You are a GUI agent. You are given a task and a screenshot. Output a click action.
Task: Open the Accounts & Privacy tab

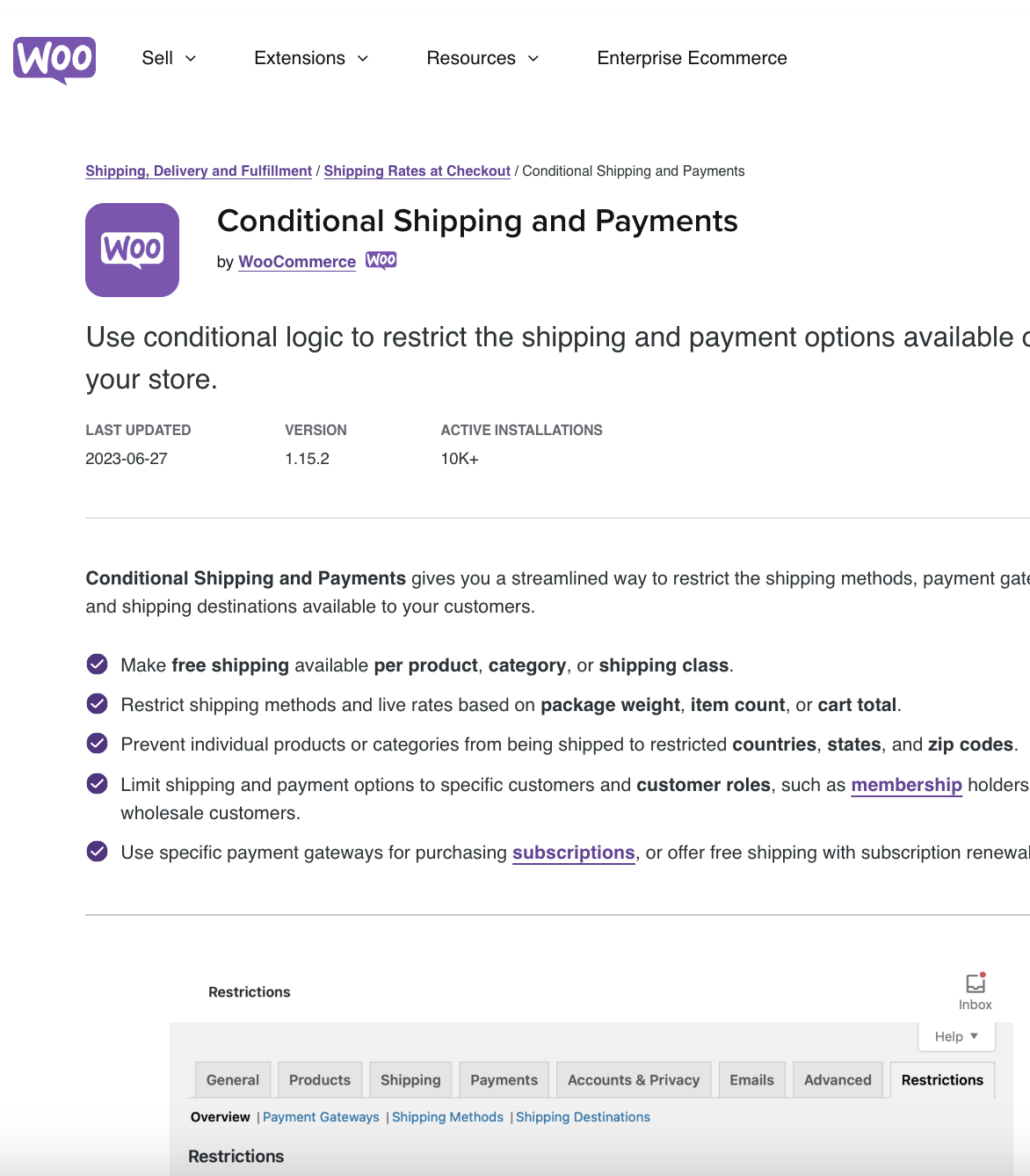point(633,1079)
